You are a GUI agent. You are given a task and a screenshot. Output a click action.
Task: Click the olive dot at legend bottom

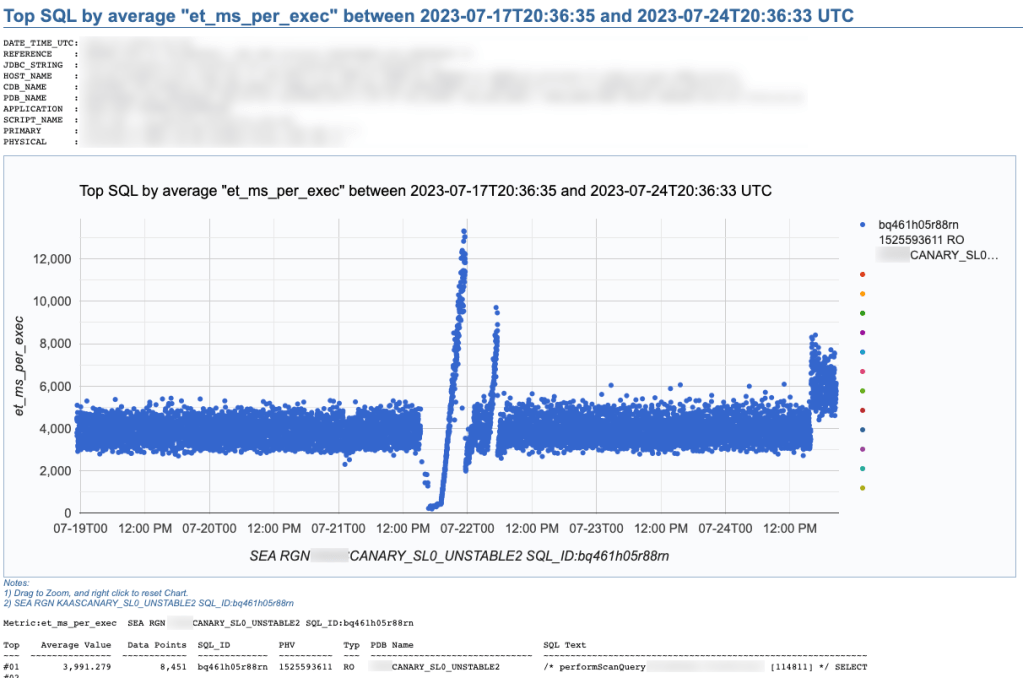(862, 488)
